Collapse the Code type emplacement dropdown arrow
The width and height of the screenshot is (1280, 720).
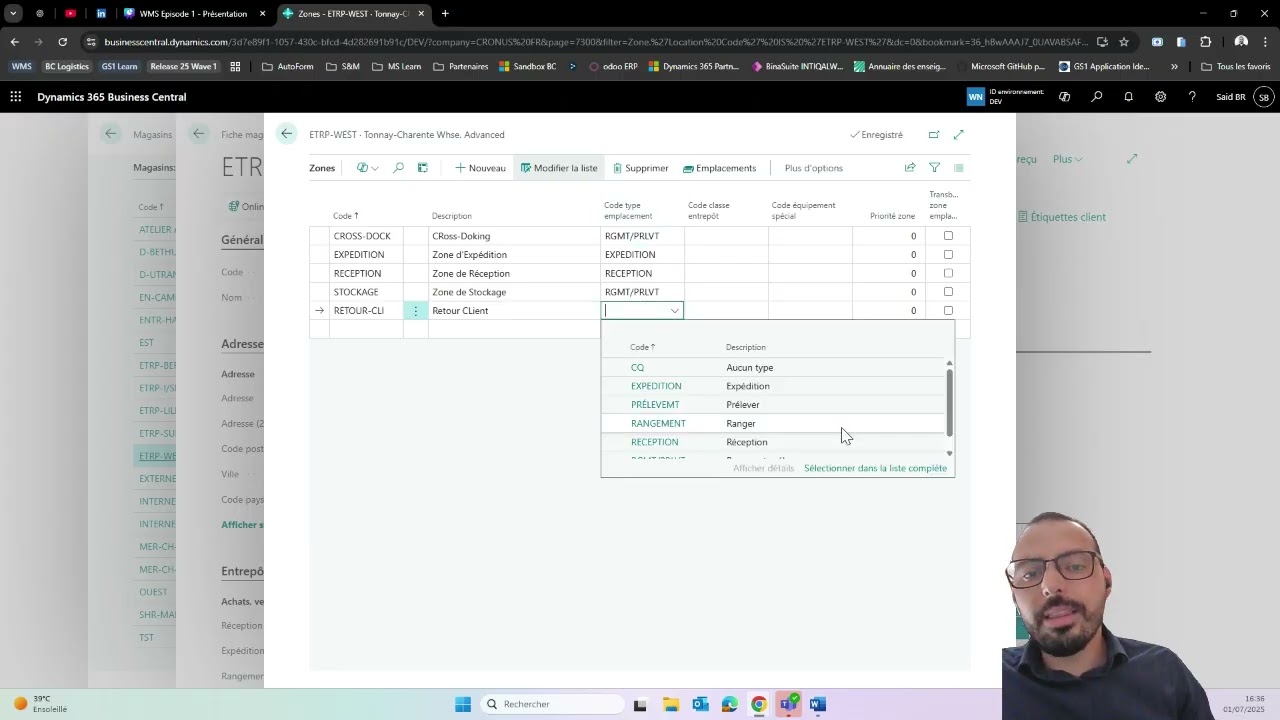point(674,311)
